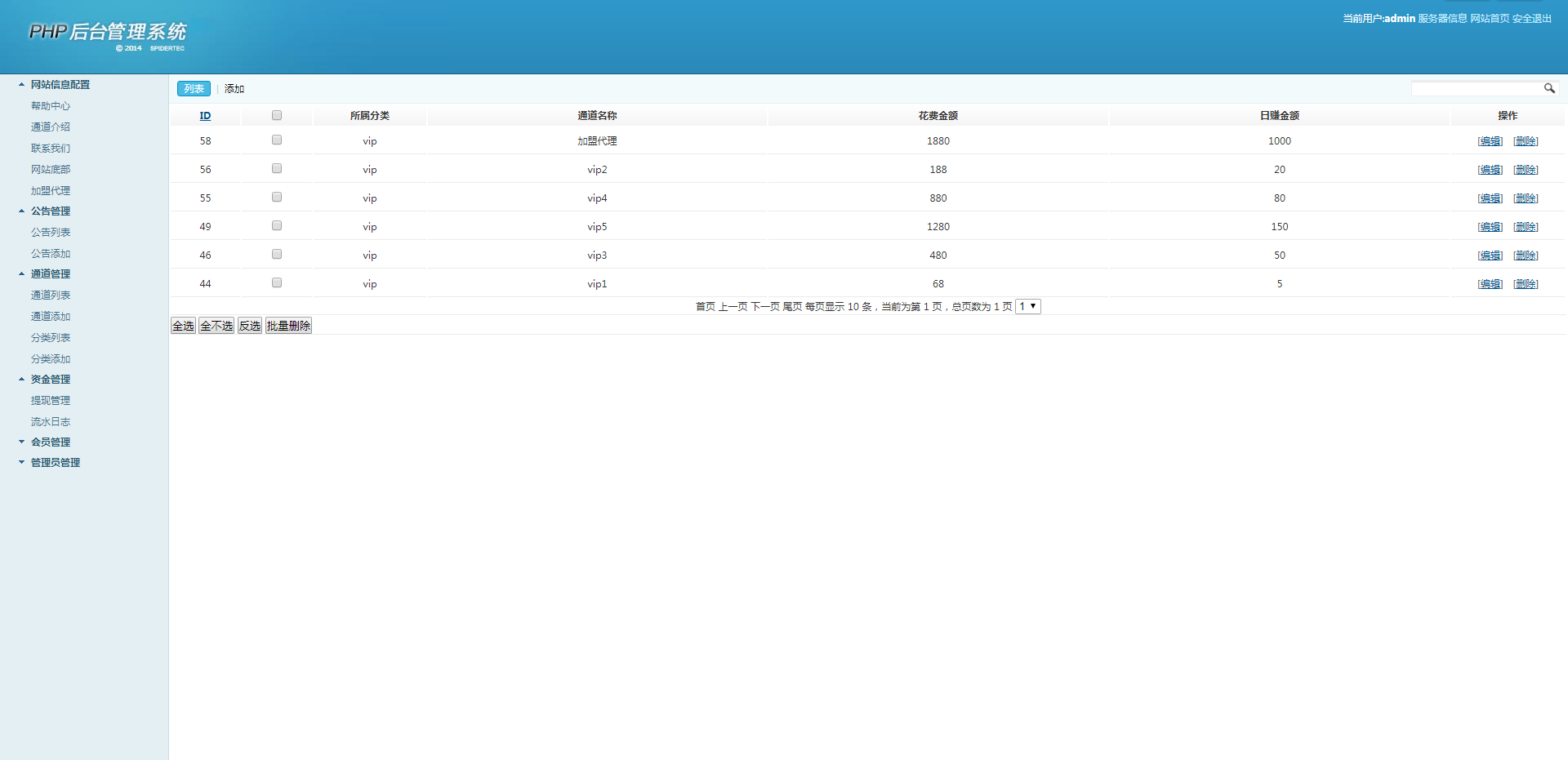Click 删除 link for vip2 row
This screenshot has width=1568, height=760.
[x=1525, y=170]
